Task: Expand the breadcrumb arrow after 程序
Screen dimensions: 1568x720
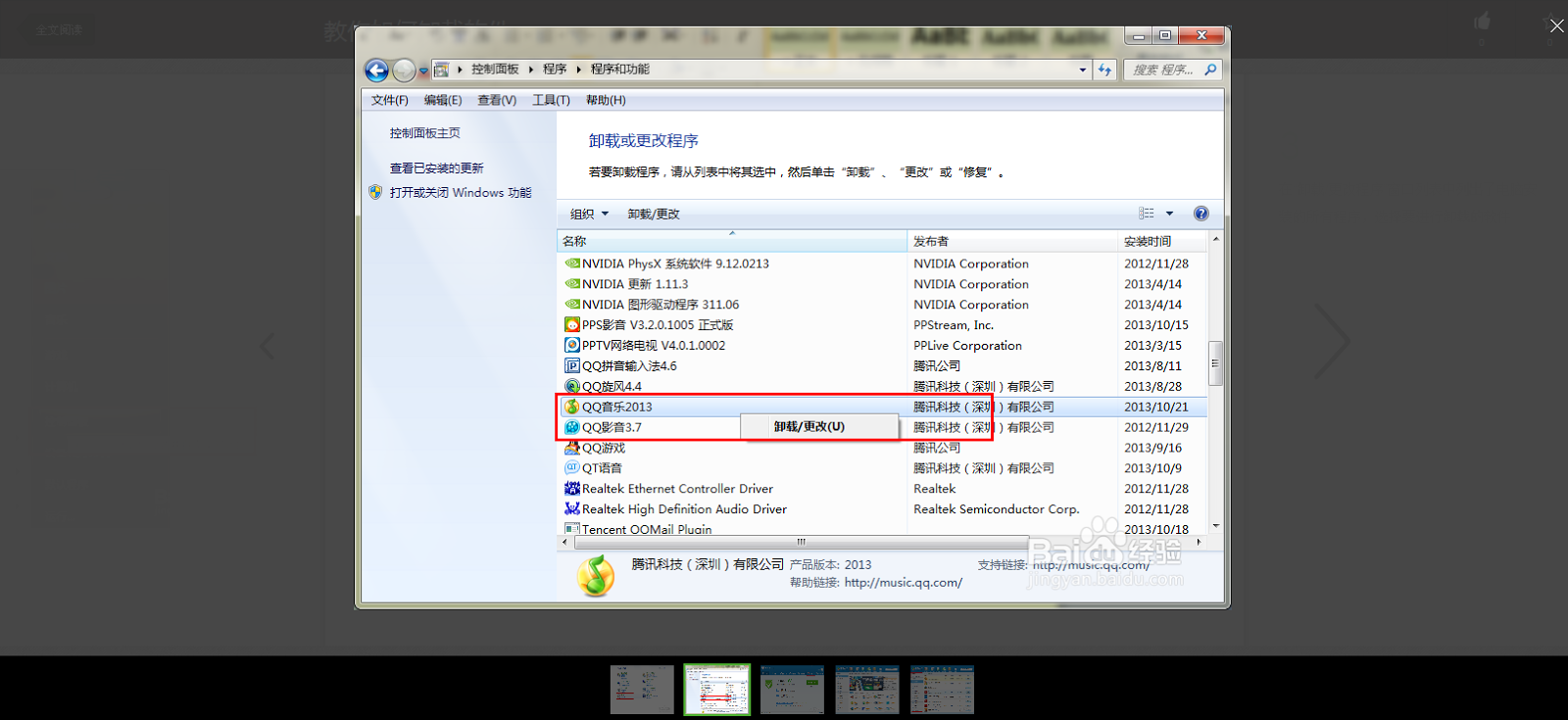Action: click(x=578, y=70)
